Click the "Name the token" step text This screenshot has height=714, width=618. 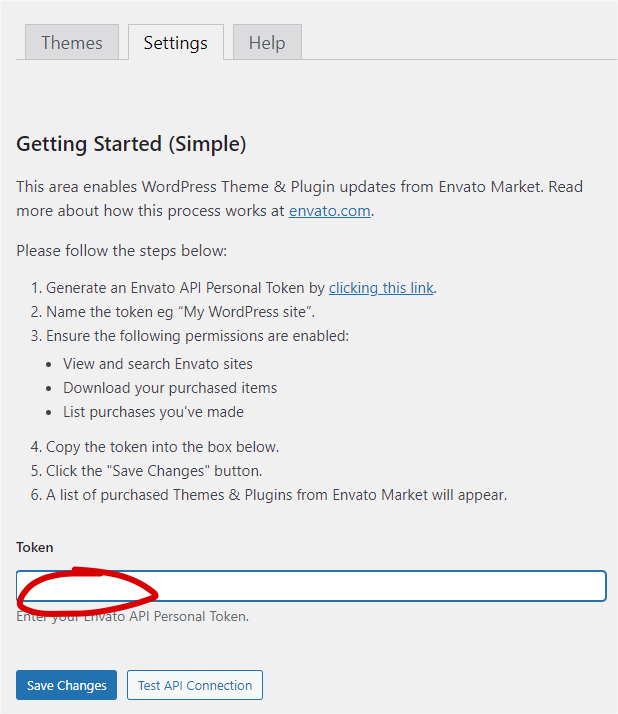180,312
